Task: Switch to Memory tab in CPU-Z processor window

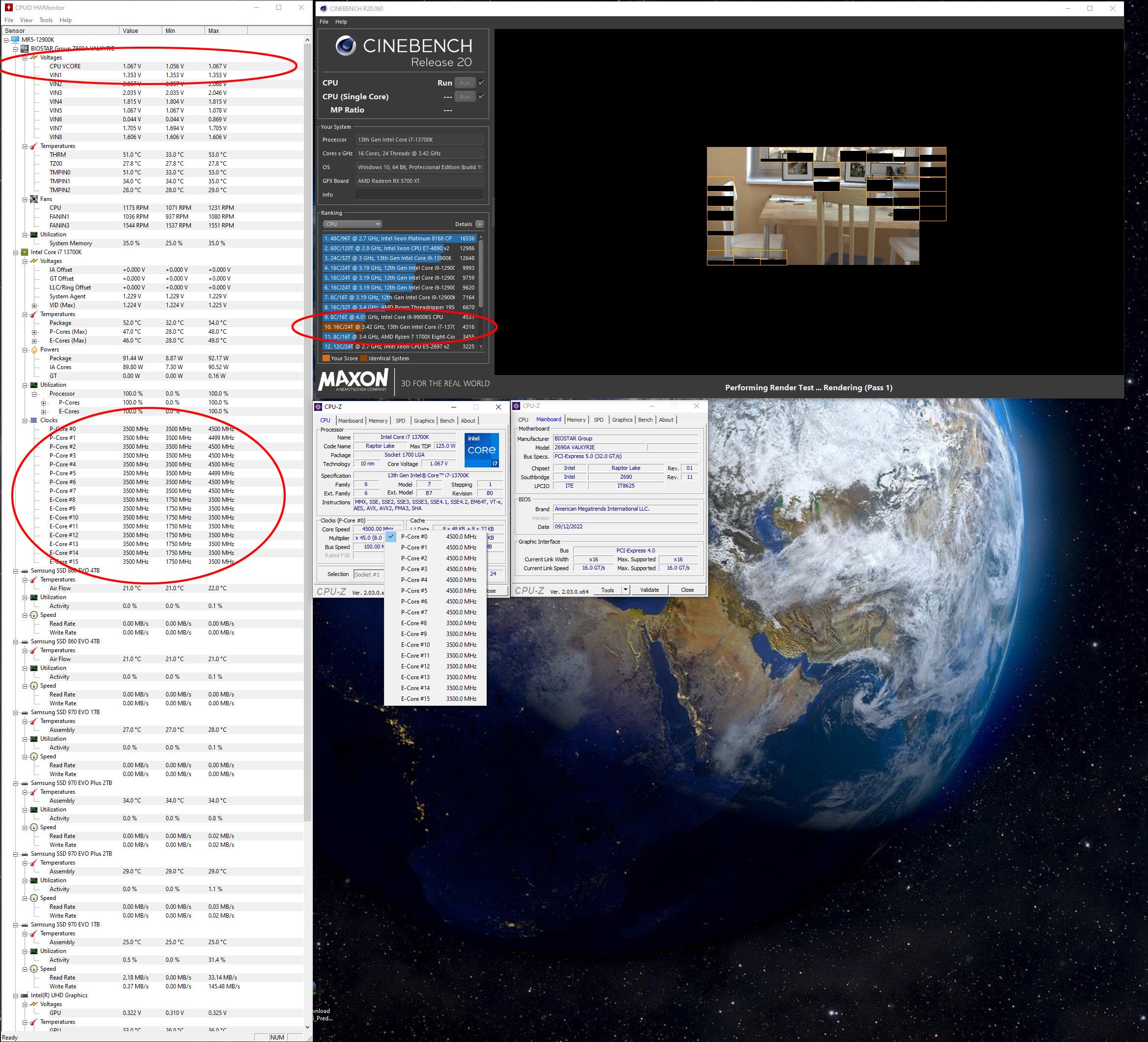Action: (378, 421)
